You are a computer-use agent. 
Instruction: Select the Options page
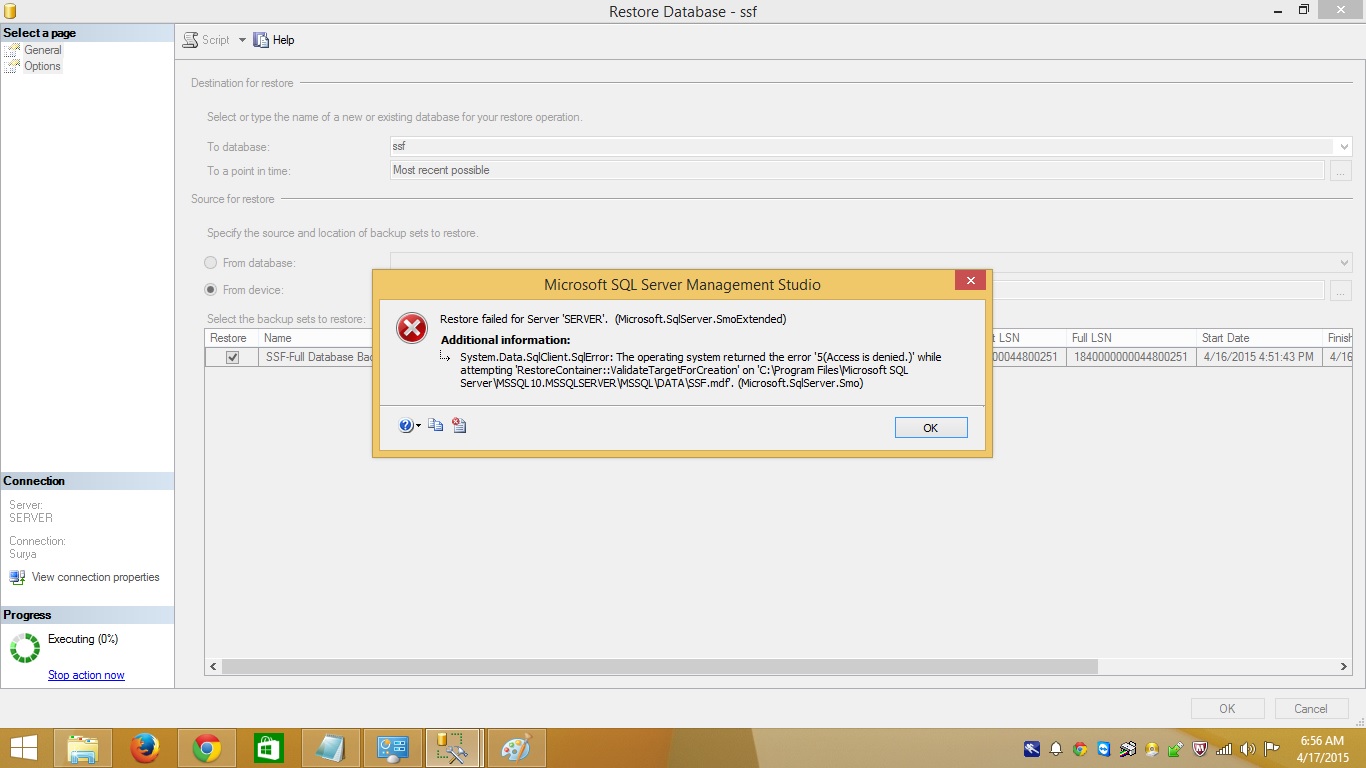pyautogui.click(x=42, y=66)
